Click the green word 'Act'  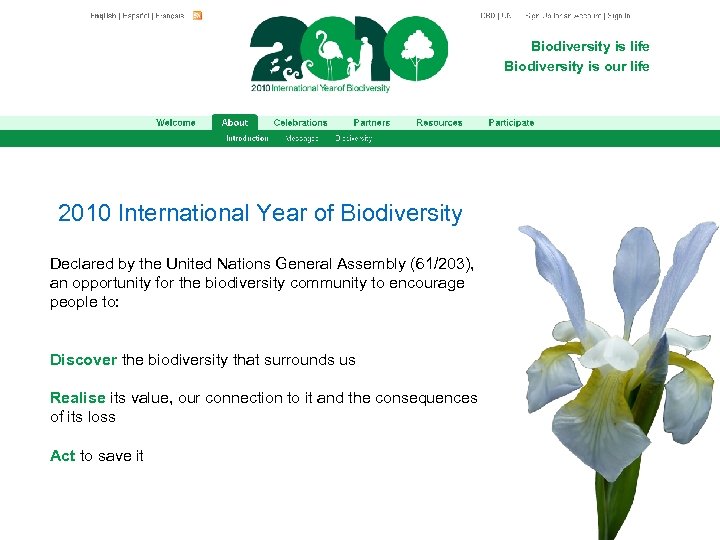(62, 456)
